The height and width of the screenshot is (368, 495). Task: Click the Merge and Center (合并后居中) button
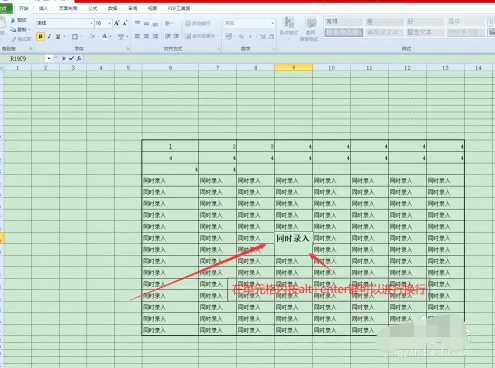201,36
